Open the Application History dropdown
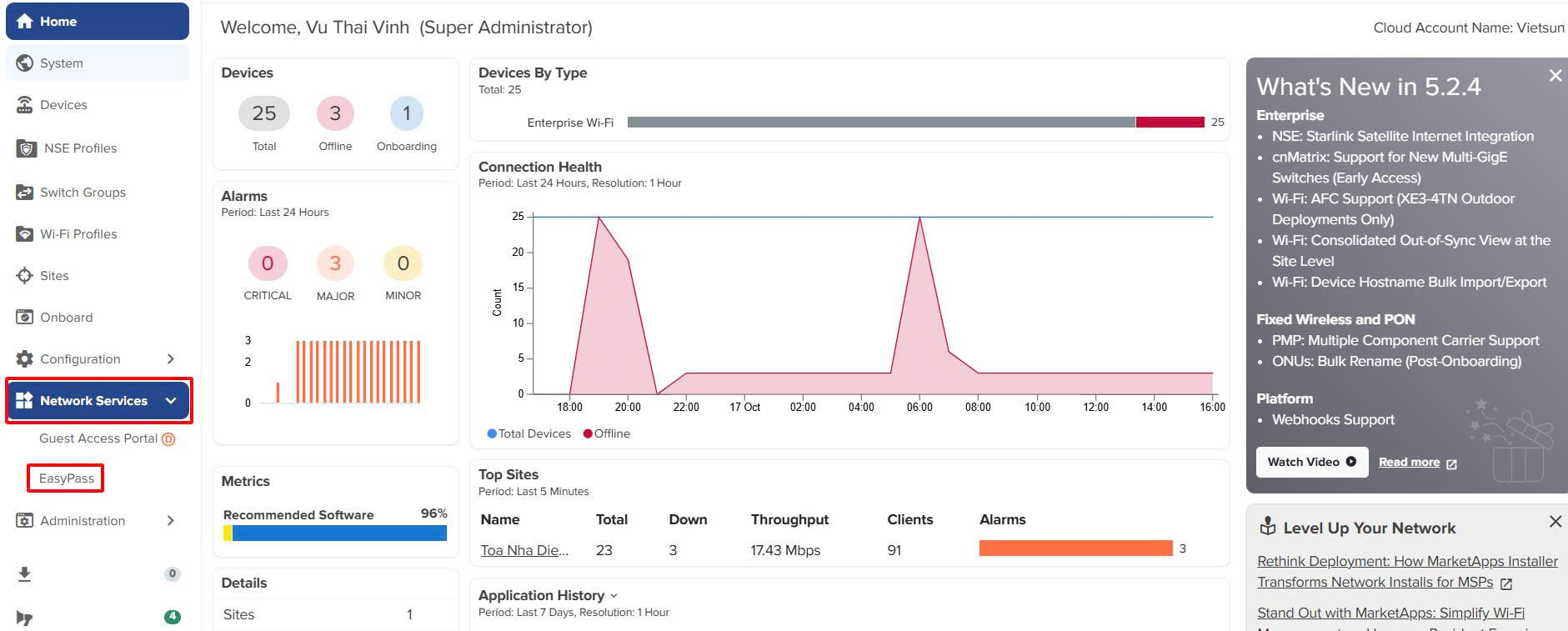 [x=614, y=595]
